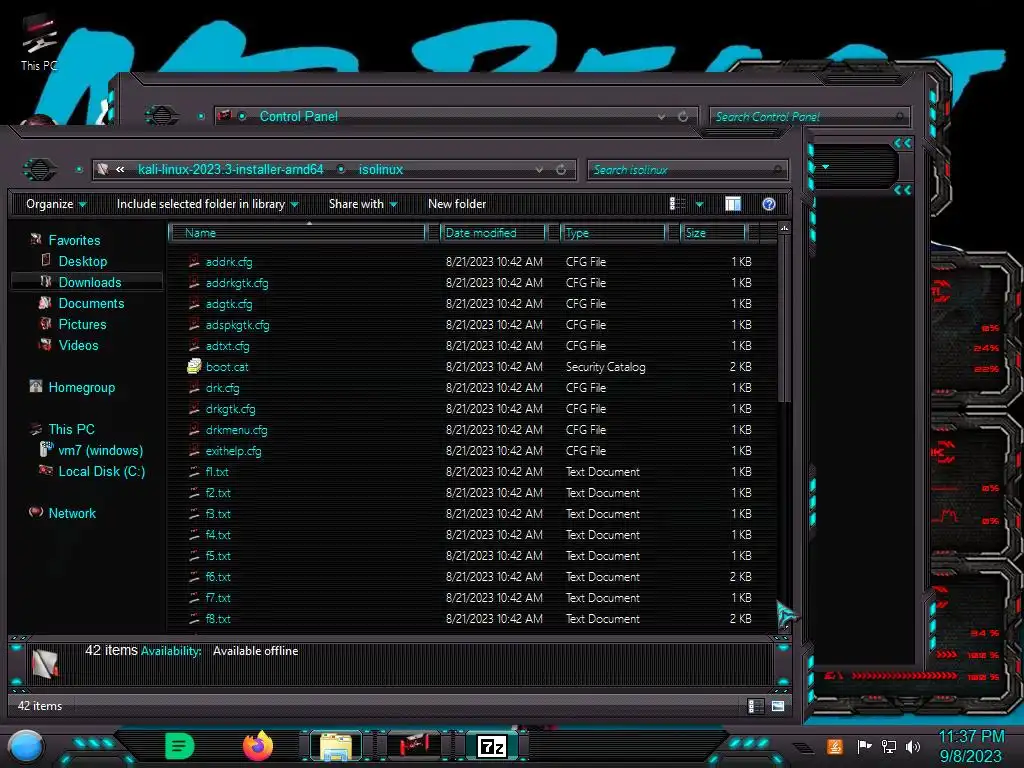Viewport: 1024px width, 768px height.
Task: Click the Windows Start orb
Action: point(26,746)
